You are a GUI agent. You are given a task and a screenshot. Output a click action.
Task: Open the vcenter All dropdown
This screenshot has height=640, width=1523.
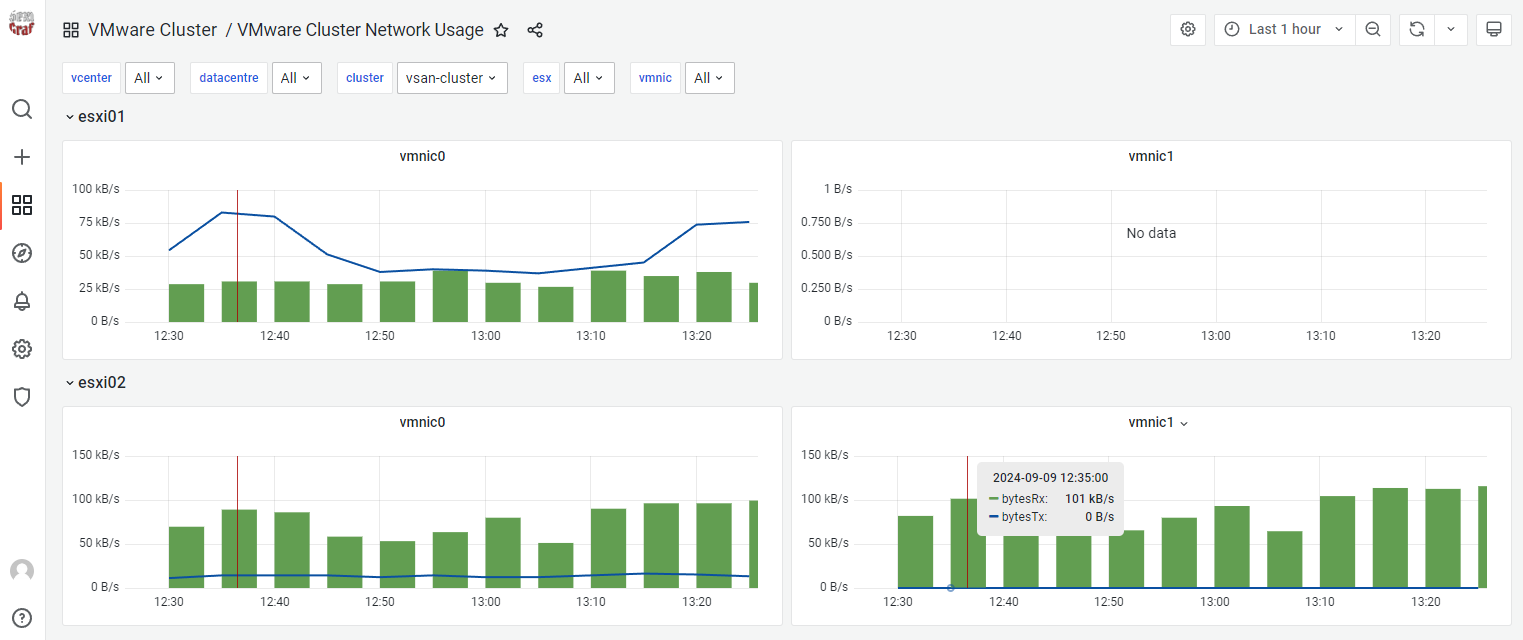[150, 78]
